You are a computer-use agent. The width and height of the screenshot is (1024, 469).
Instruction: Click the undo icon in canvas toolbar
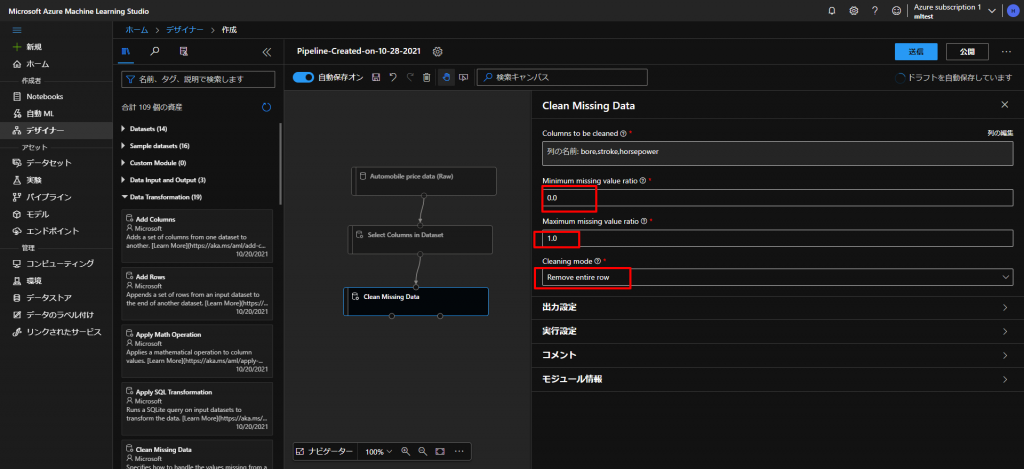[393, 77]
